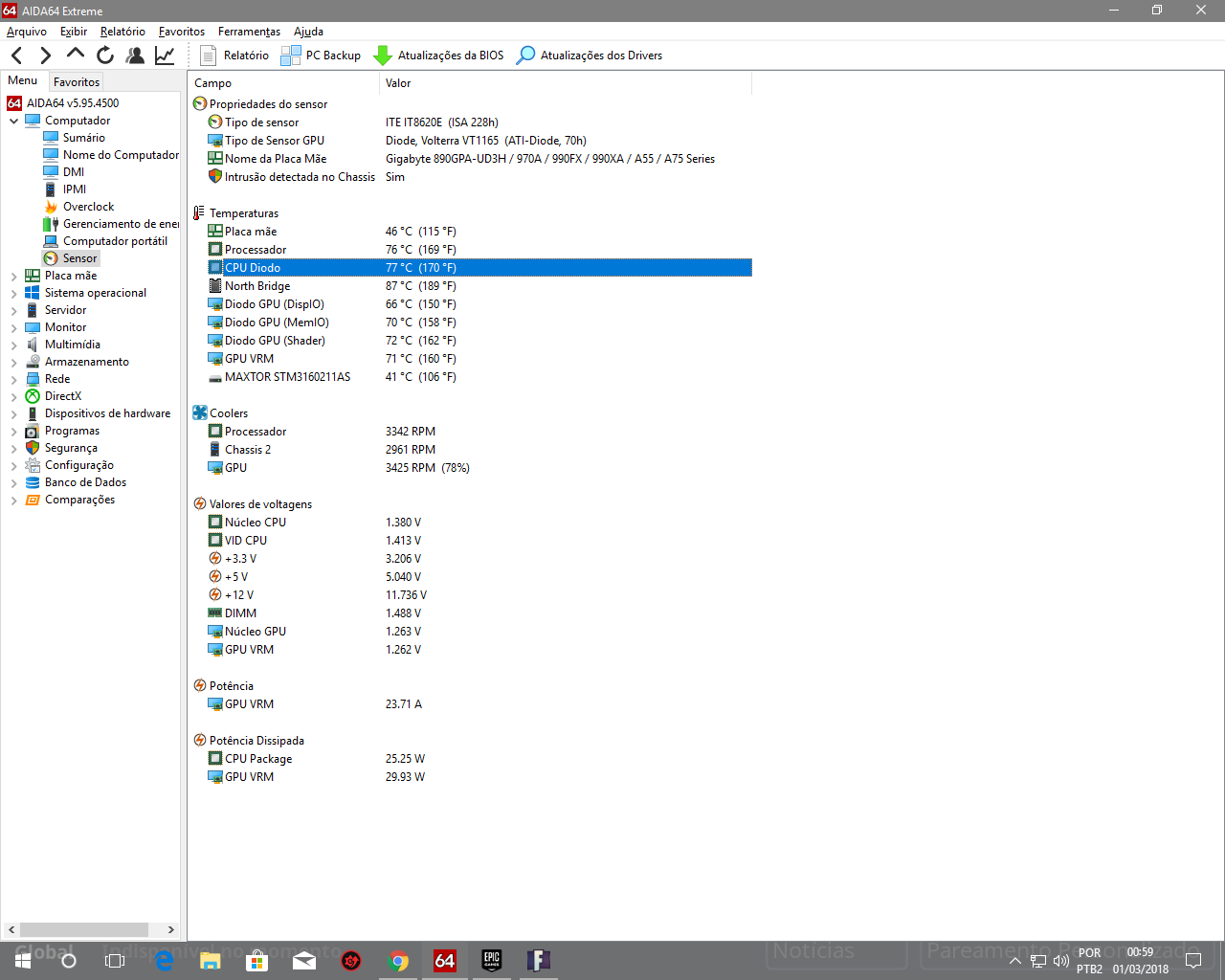Expand the Multimídia tree node
The width and height of the screenshot is (1225, 980).
(13, 345)
